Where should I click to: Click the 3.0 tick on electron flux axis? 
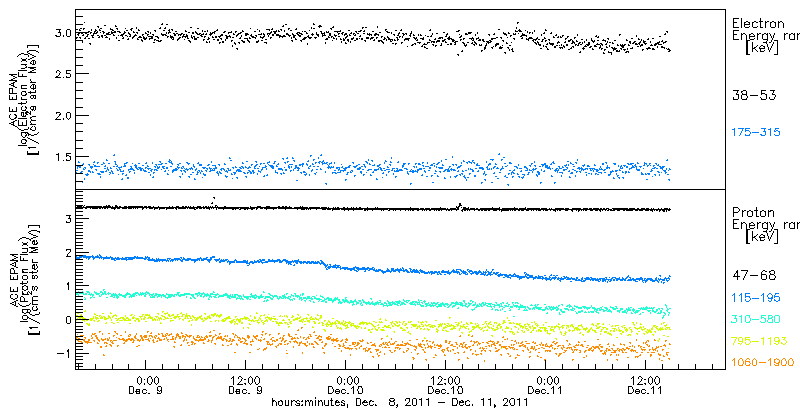[x=62, y=33]
